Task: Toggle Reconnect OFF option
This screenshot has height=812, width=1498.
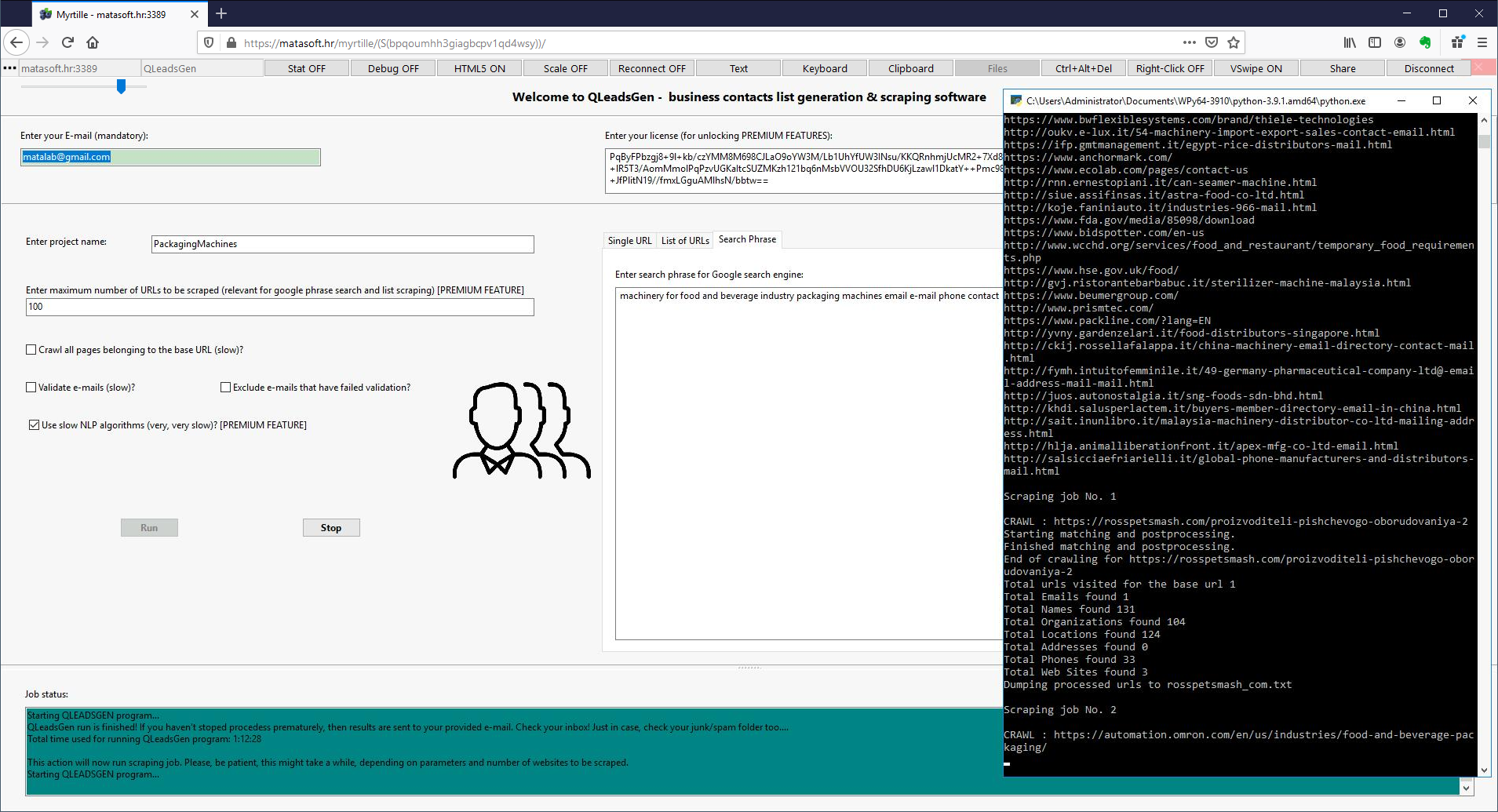Action: [x=652, y=68]
